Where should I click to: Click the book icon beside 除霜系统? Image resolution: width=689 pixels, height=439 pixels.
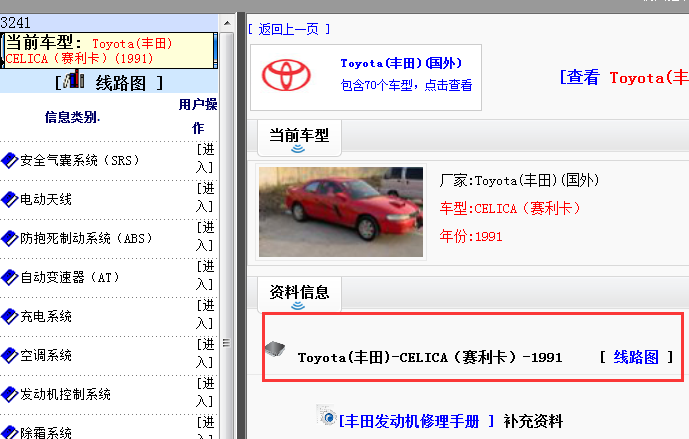[x=9, y=432]
